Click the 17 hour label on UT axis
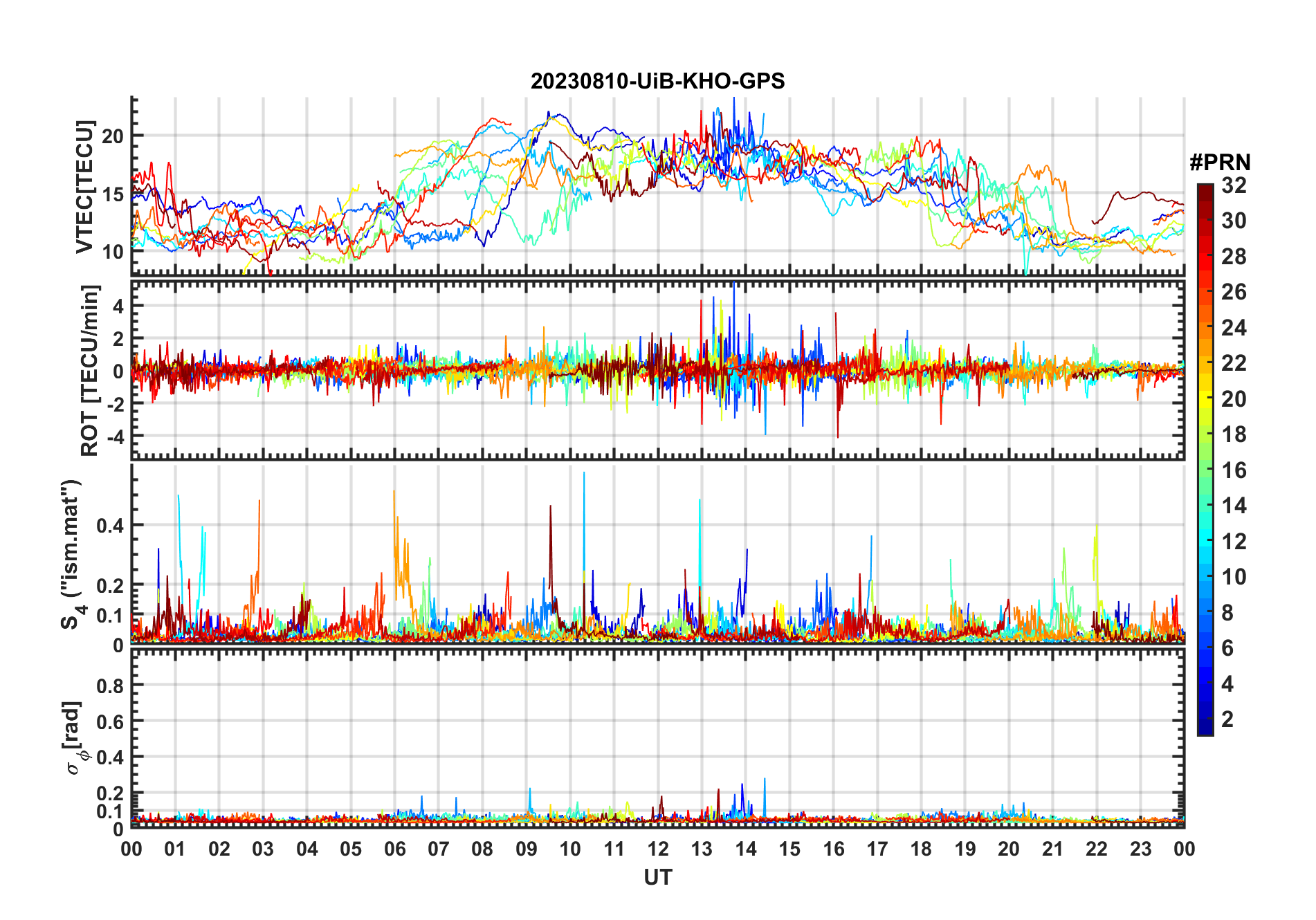This screenshot has width=1316, height=920. pos(877,849)
